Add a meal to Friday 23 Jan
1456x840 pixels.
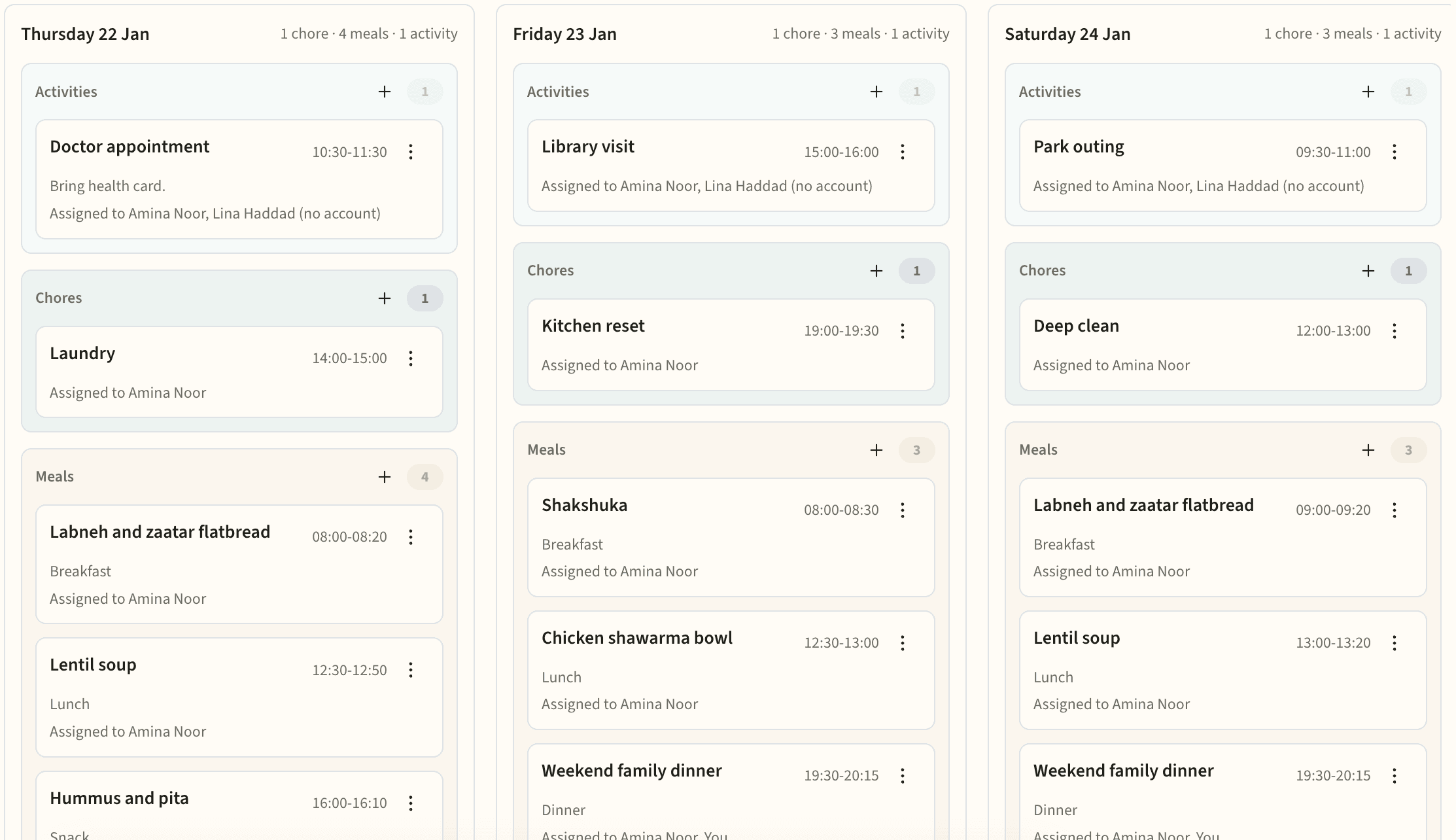(x=876, y=450)
